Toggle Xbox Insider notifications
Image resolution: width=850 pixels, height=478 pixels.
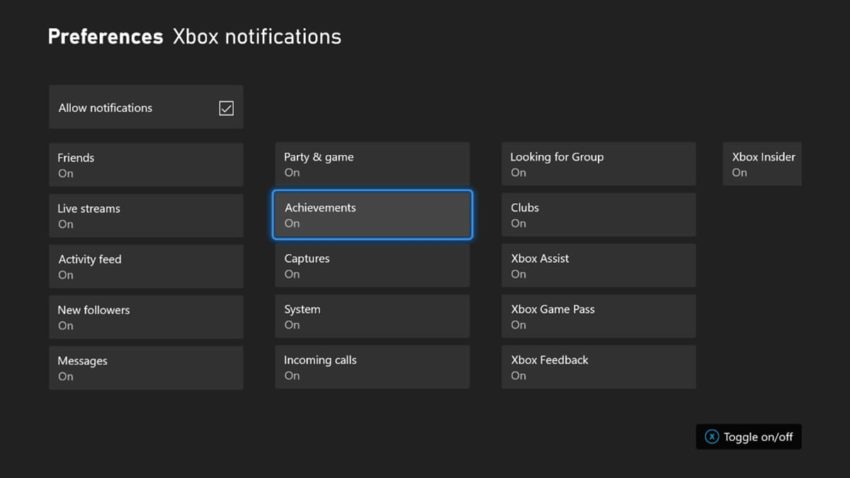[x=762, y=164]
